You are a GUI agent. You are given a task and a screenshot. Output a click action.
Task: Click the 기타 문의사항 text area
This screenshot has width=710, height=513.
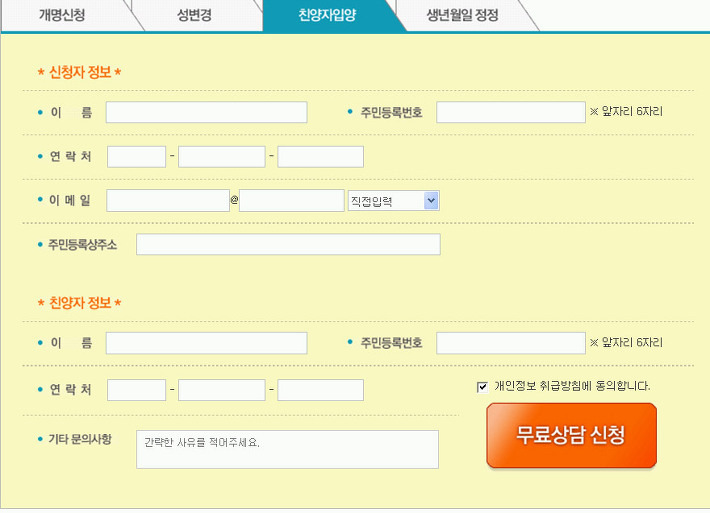(x=287, y=449)
